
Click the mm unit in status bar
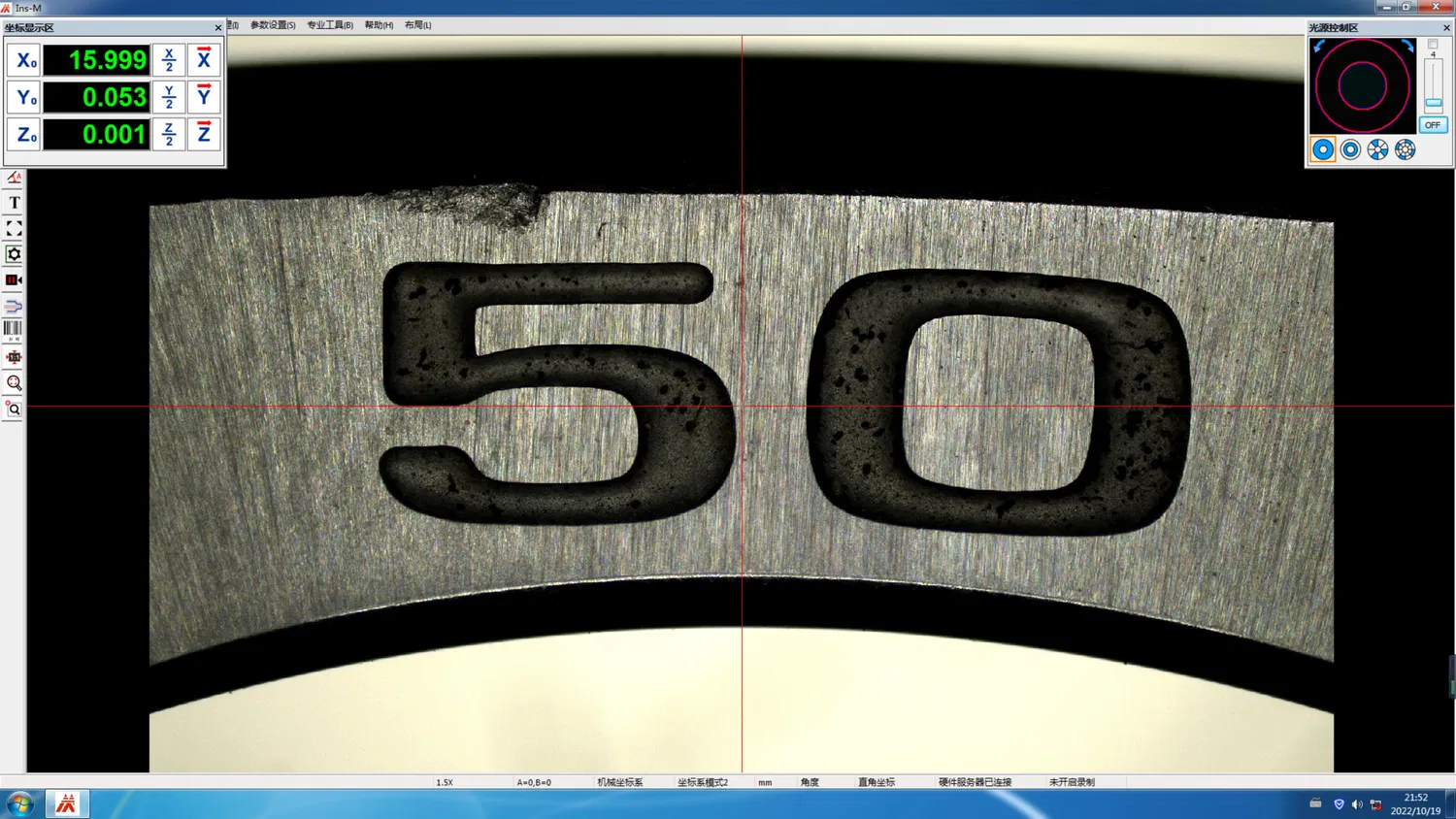coord(765,782)
